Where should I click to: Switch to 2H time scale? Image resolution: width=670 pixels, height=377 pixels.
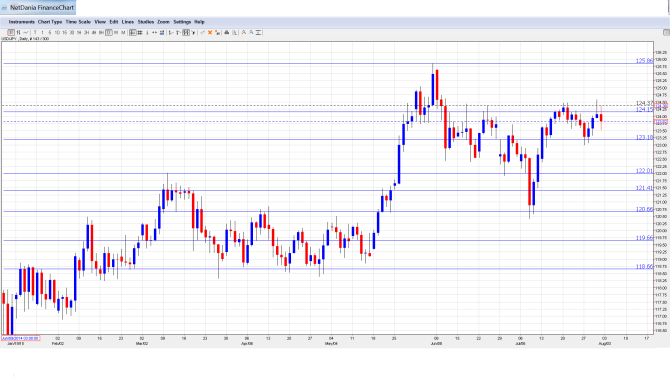click(x=86, y=32)
